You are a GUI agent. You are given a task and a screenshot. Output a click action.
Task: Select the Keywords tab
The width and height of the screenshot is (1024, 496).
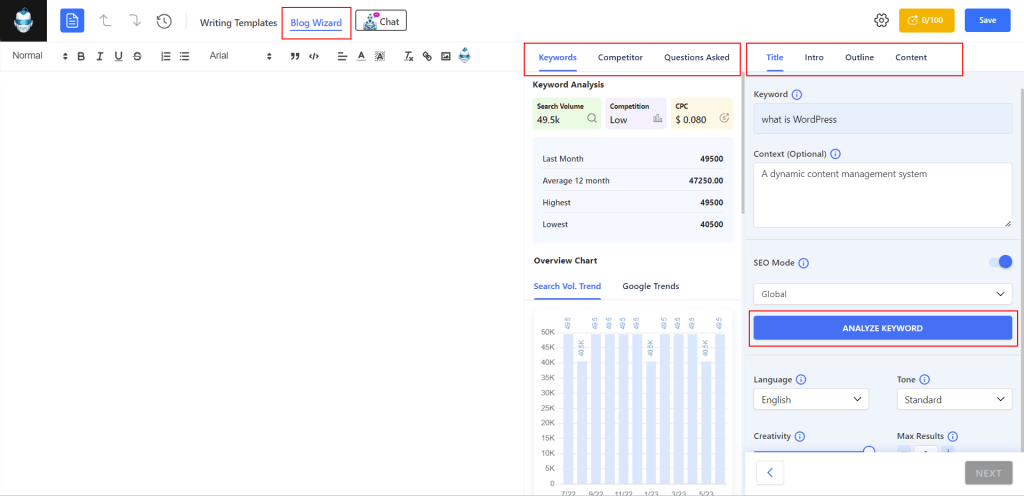pyautogui.click(x=558, y=57)
